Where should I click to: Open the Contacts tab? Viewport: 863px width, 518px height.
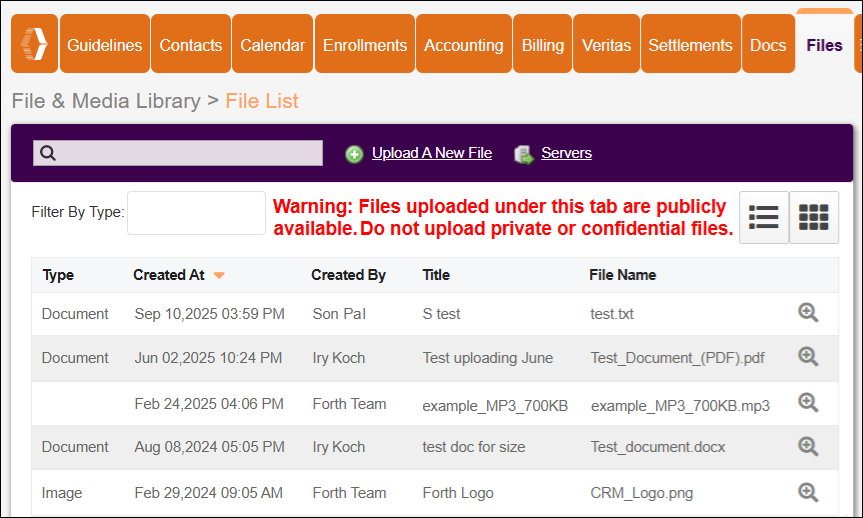190,43
